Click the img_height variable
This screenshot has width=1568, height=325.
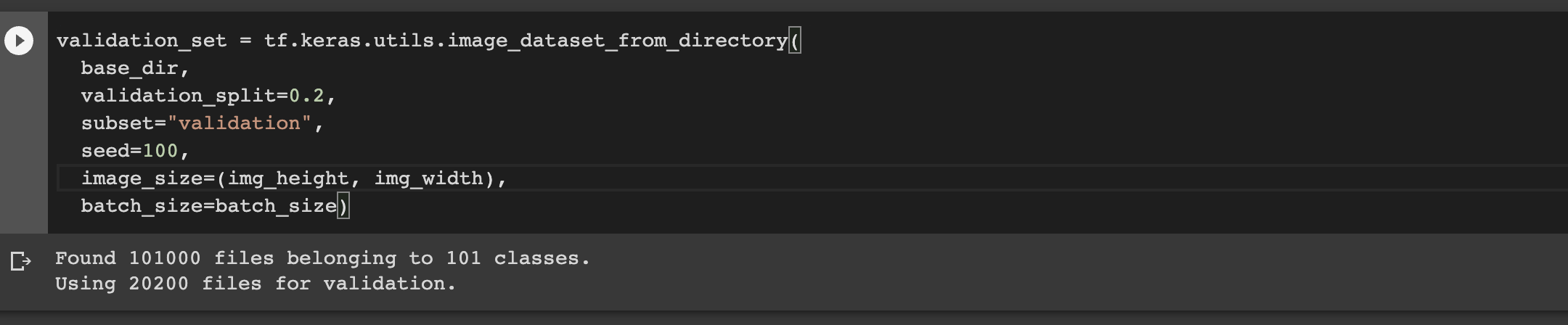[288, 178]
